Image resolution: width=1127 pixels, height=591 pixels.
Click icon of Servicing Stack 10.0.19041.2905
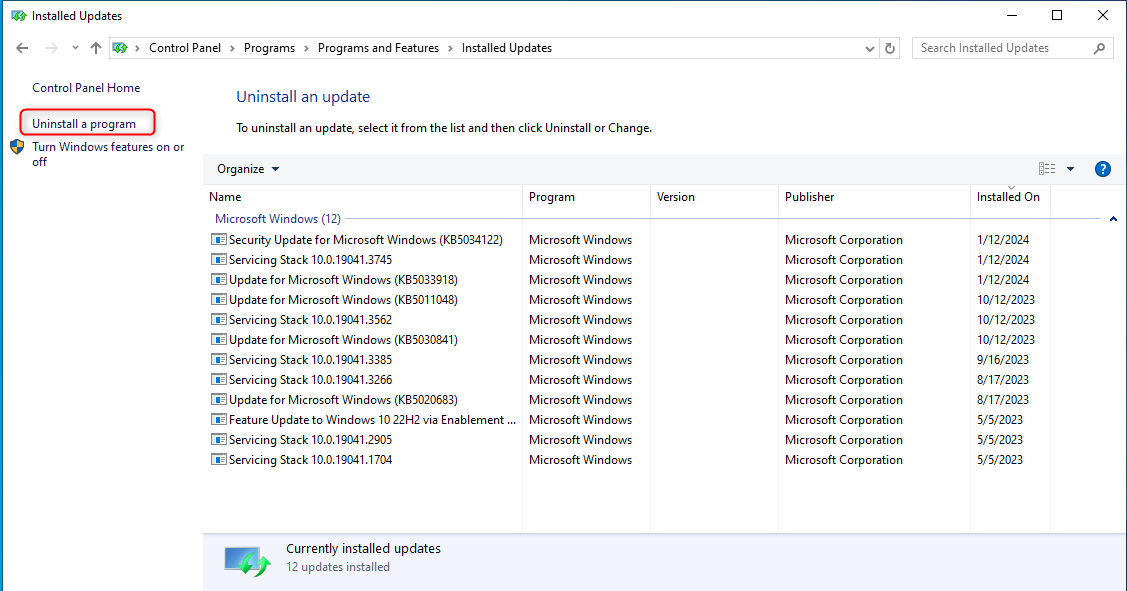tap(218, 440)
